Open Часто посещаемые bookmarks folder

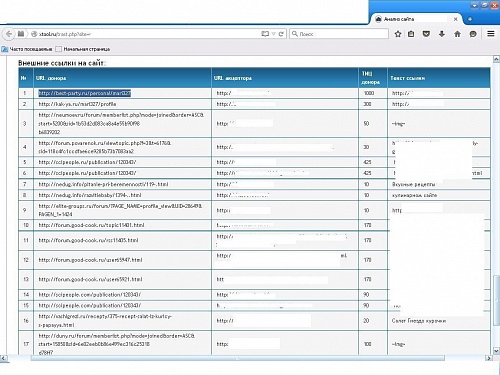[x=27, y=49]
